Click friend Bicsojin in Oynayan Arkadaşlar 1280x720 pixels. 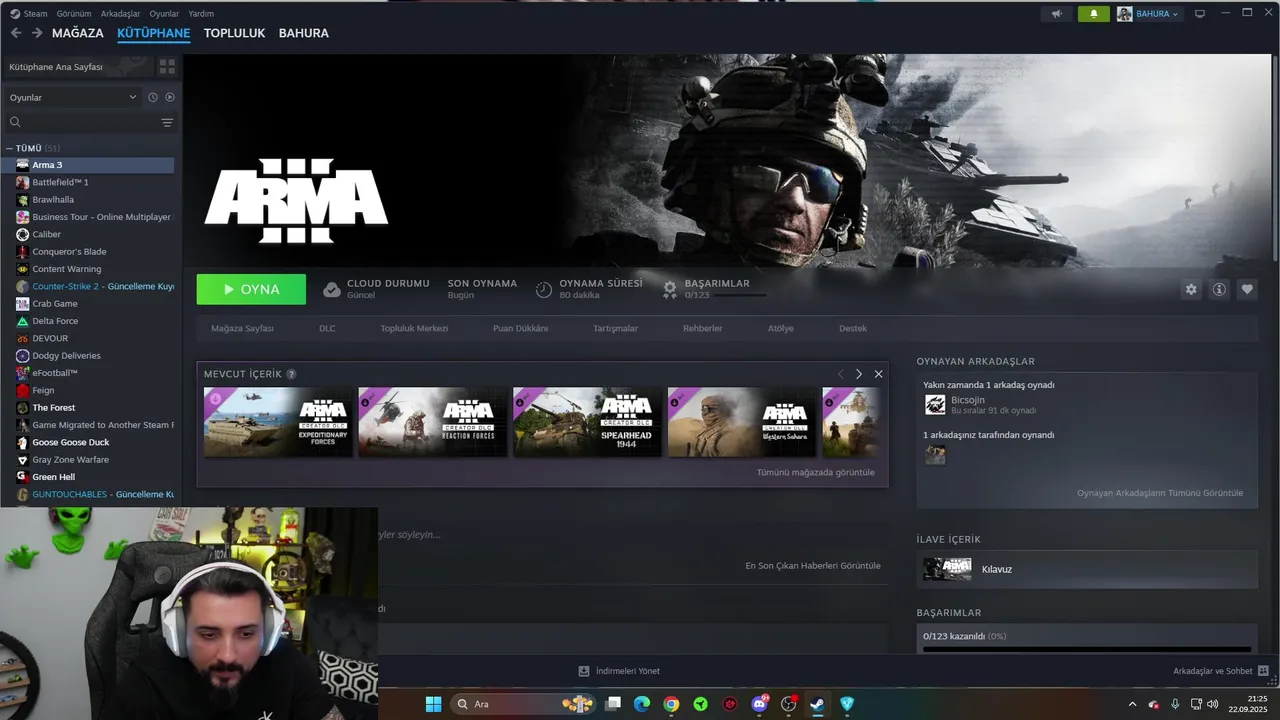tap(968, 400)
